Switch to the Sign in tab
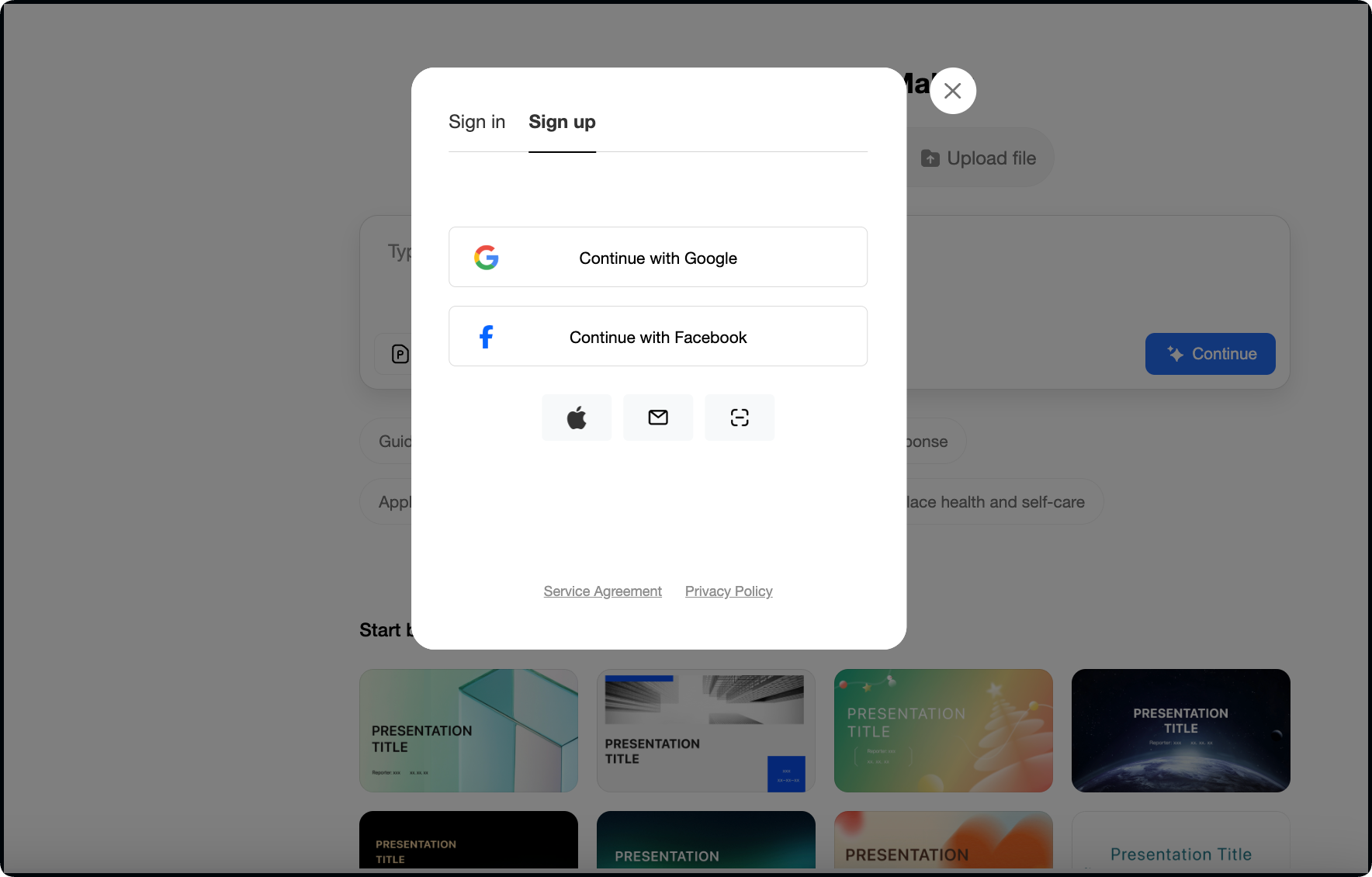Image resolution: width=1372 pixels, height=877 pixels. (476, 122)
